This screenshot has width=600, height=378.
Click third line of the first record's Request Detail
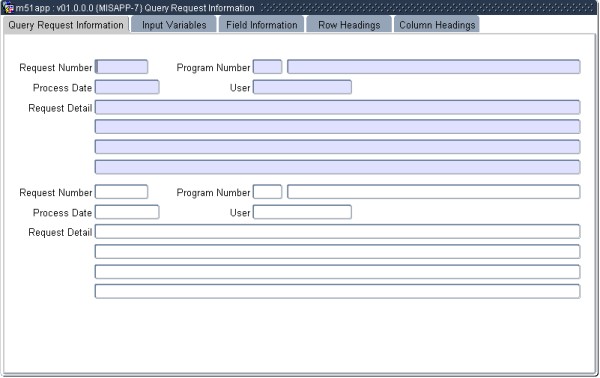coord(338,147)
